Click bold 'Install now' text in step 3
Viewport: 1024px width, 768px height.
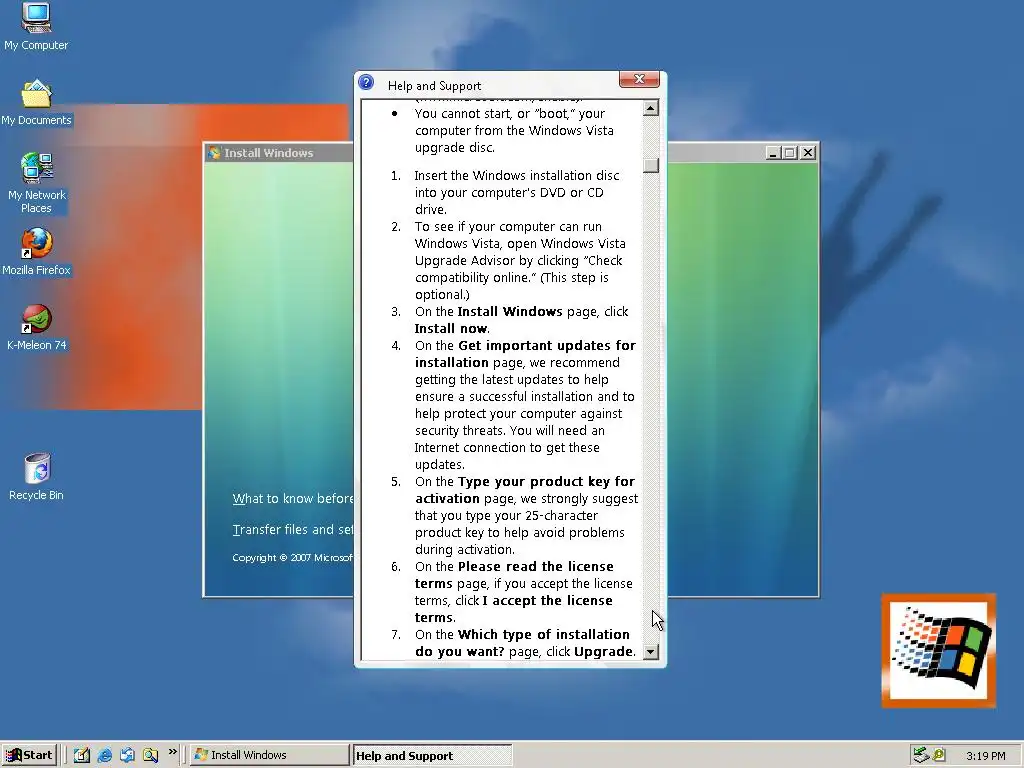[x=451, y=328]
